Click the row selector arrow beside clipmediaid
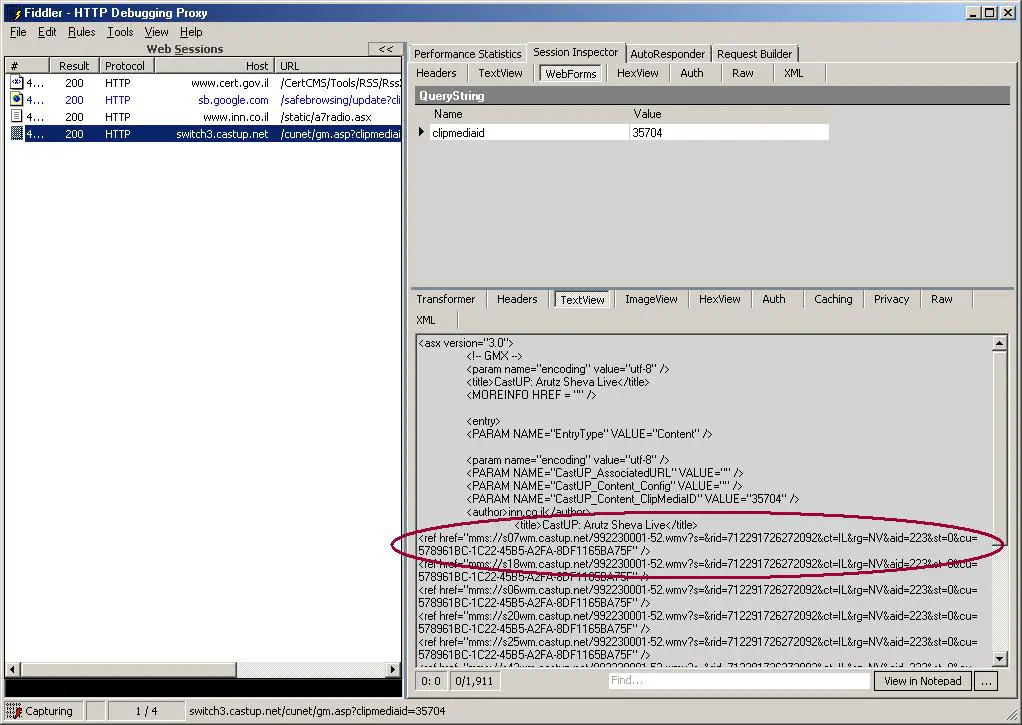This screenshot has width=1022, height=725. (x=421, y=132)
